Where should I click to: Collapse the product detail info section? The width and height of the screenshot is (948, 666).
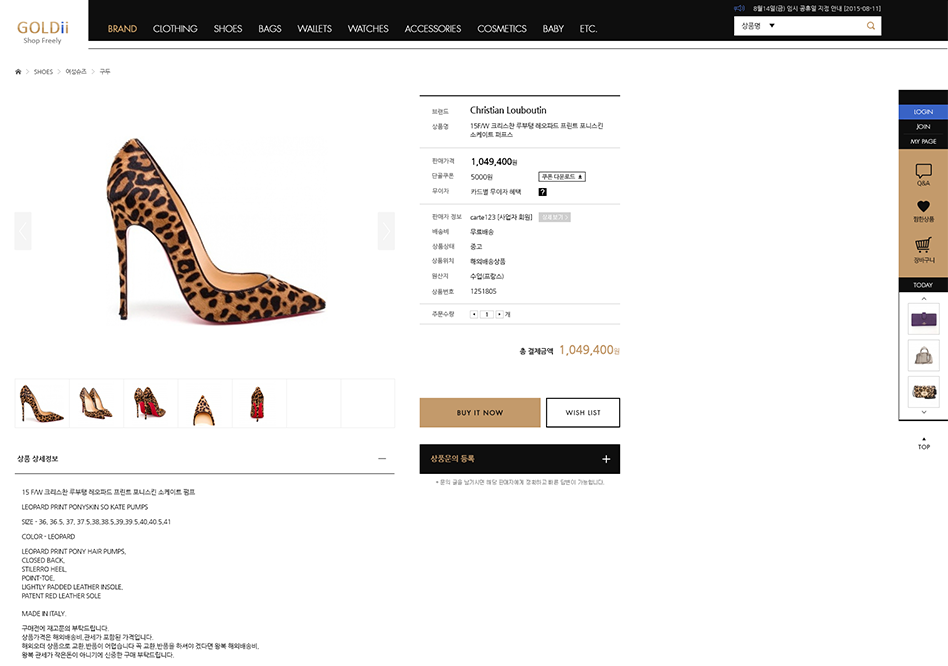(x=382, y=459)
